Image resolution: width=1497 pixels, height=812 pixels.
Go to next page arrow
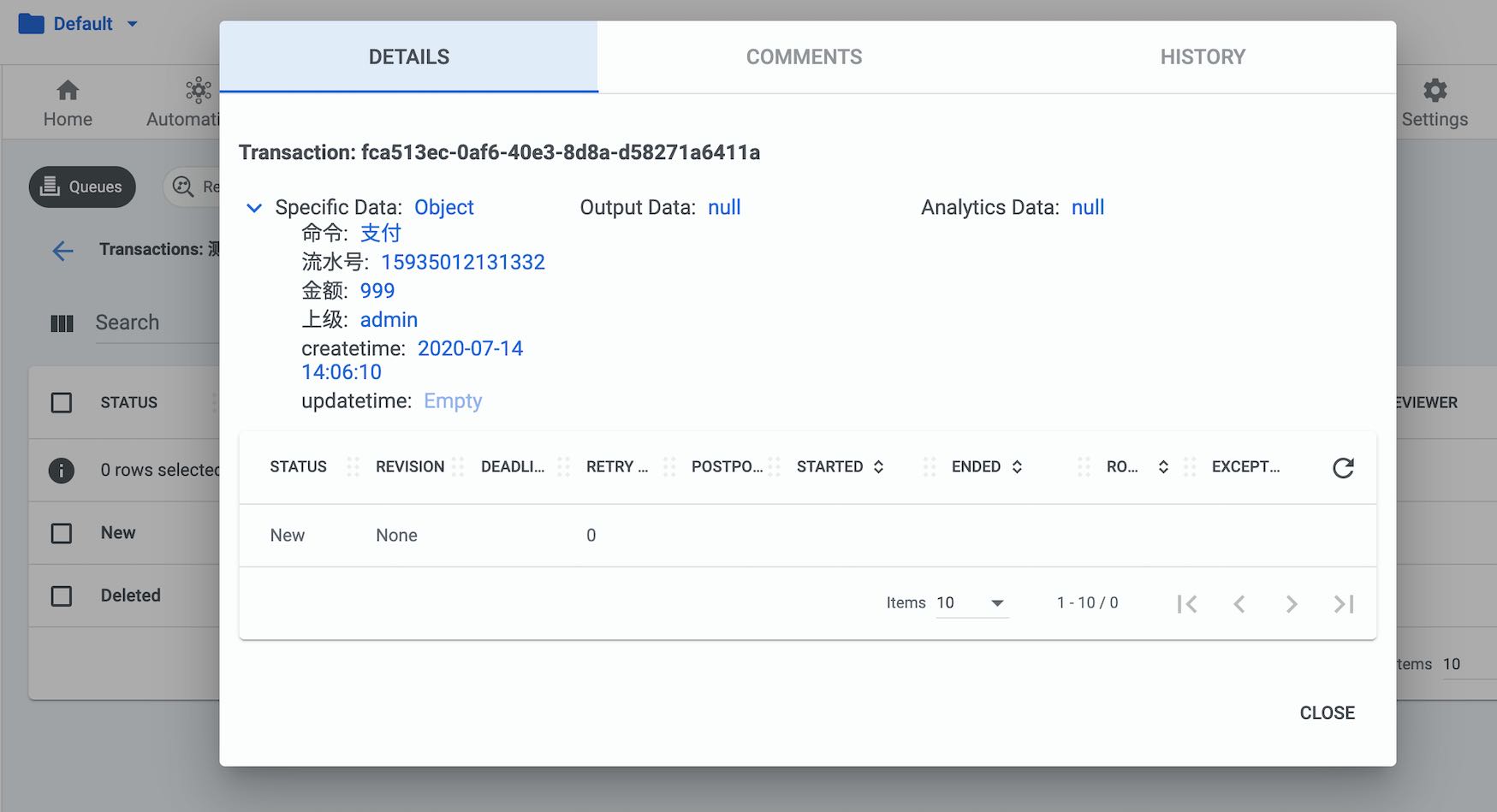coord(1292,604)
